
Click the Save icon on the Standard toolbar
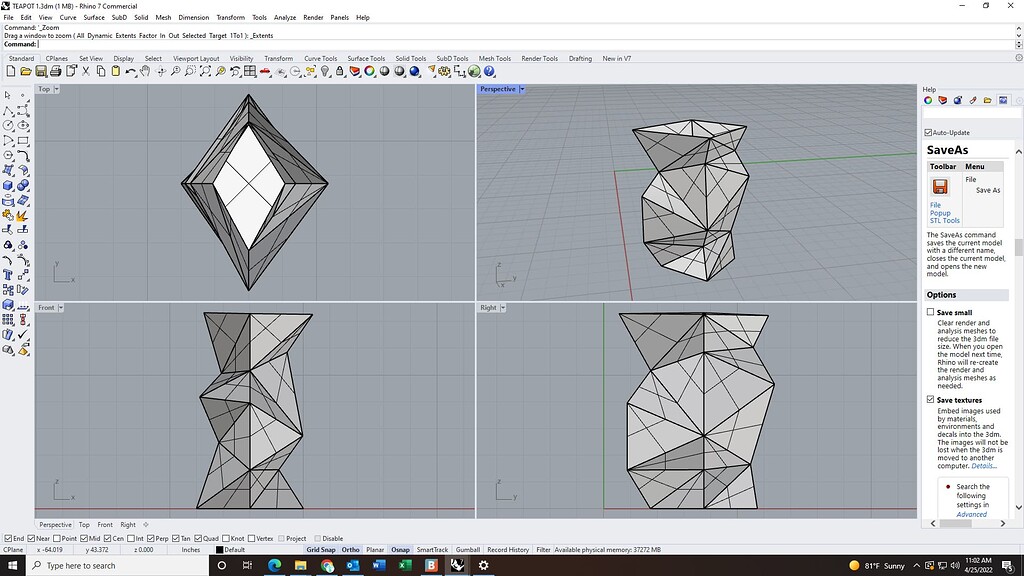click(41, 71)
